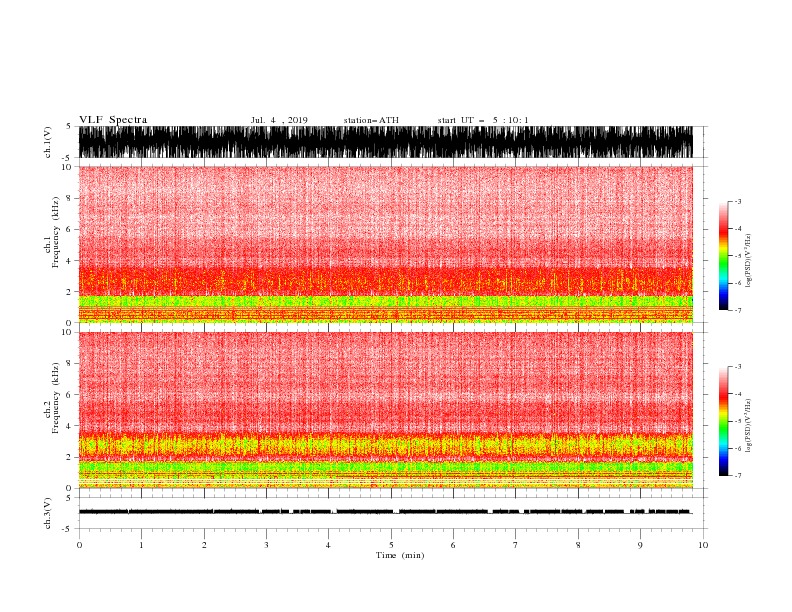Click the ch.2 colorbar legend
792x612 pixels.
pos(723,421)
